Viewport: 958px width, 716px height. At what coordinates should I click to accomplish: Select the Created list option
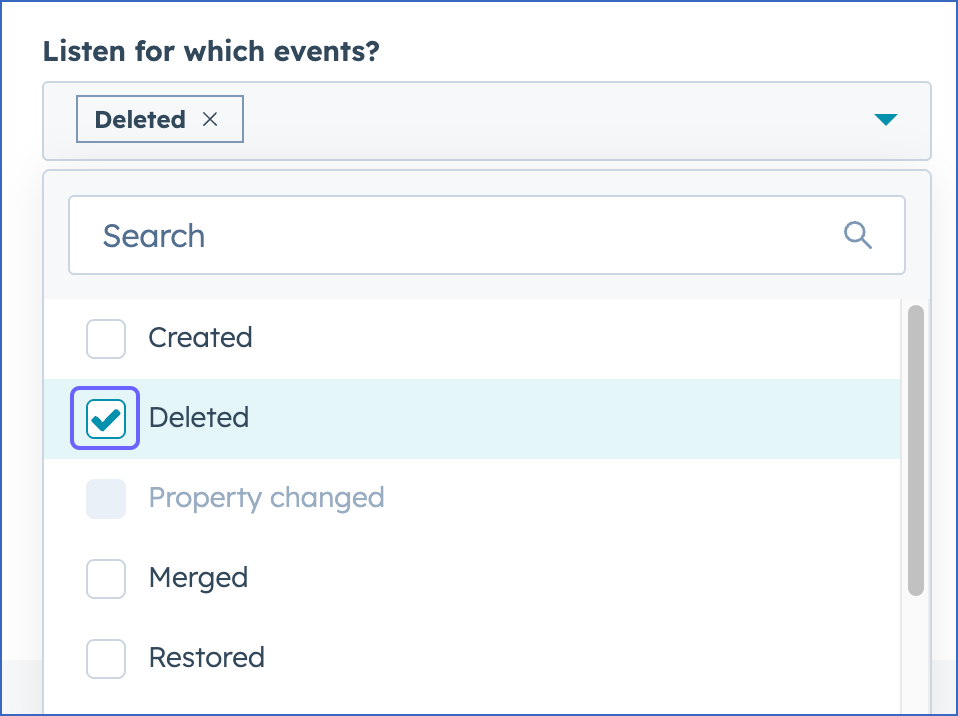200,338
